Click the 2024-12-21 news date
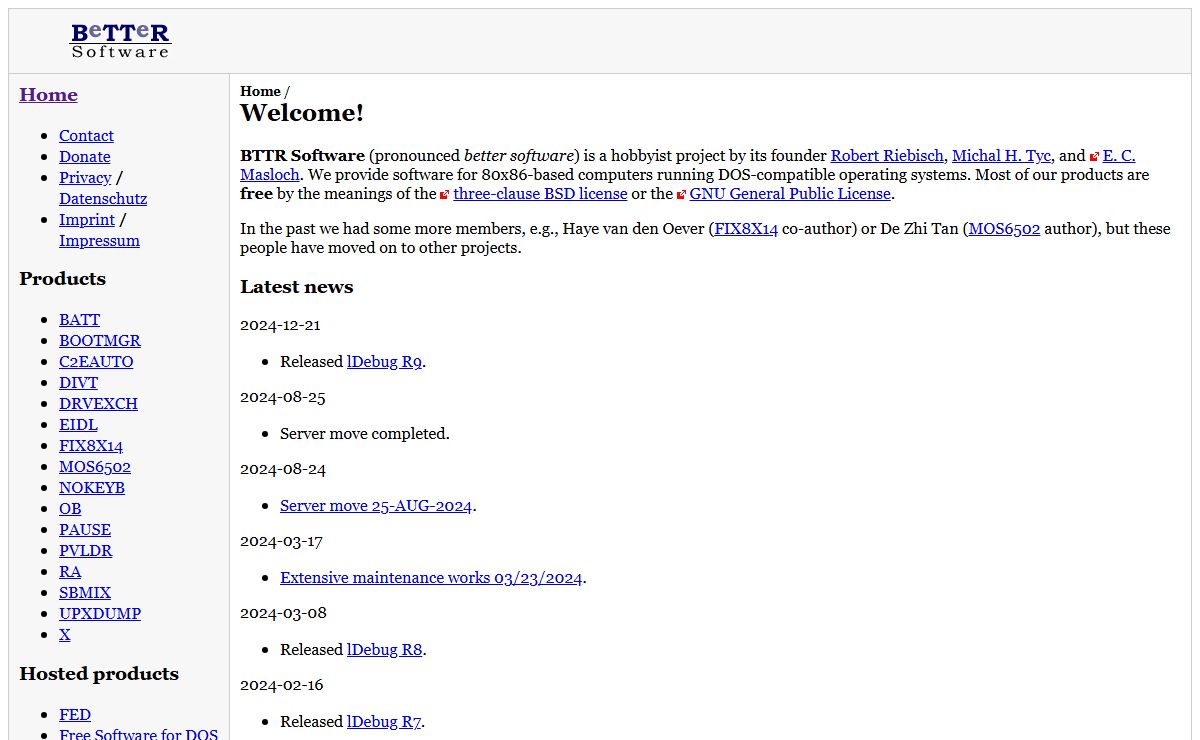 (x=280, y=325)
